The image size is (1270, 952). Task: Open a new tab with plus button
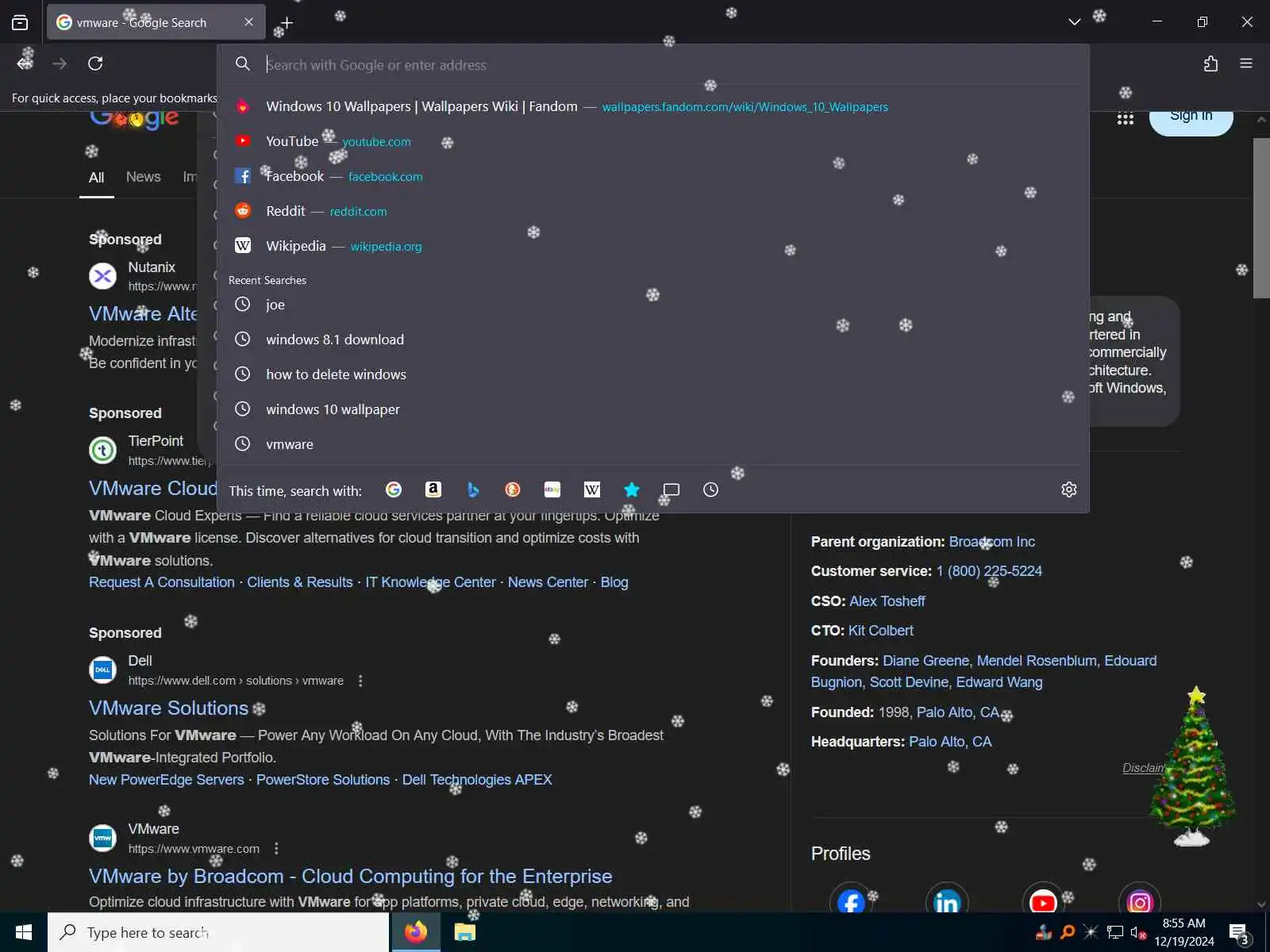pyautogui.click(x=287, y=23)
